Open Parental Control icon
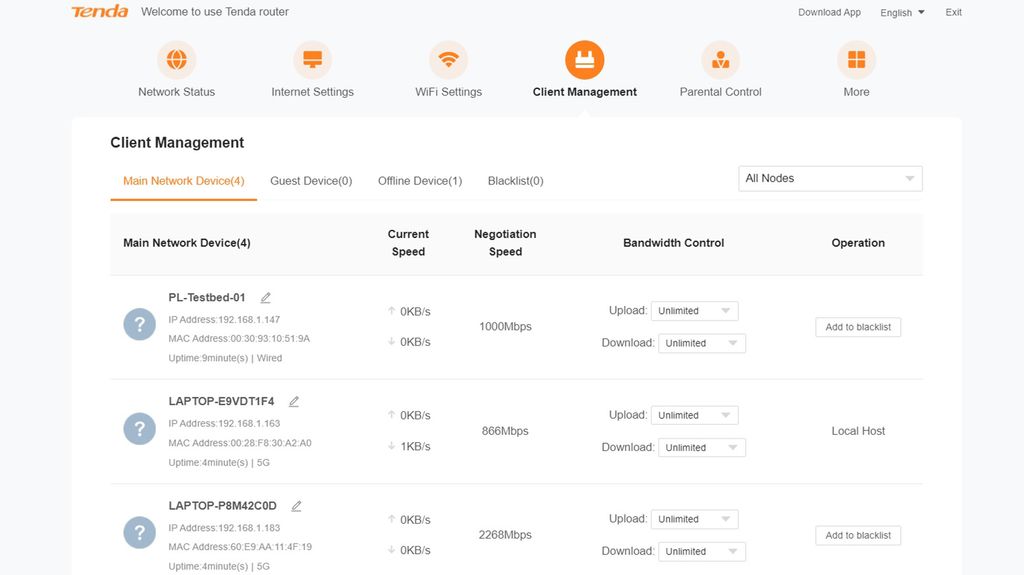Screen dimensions: 1024x575 (x=720, y=60)
